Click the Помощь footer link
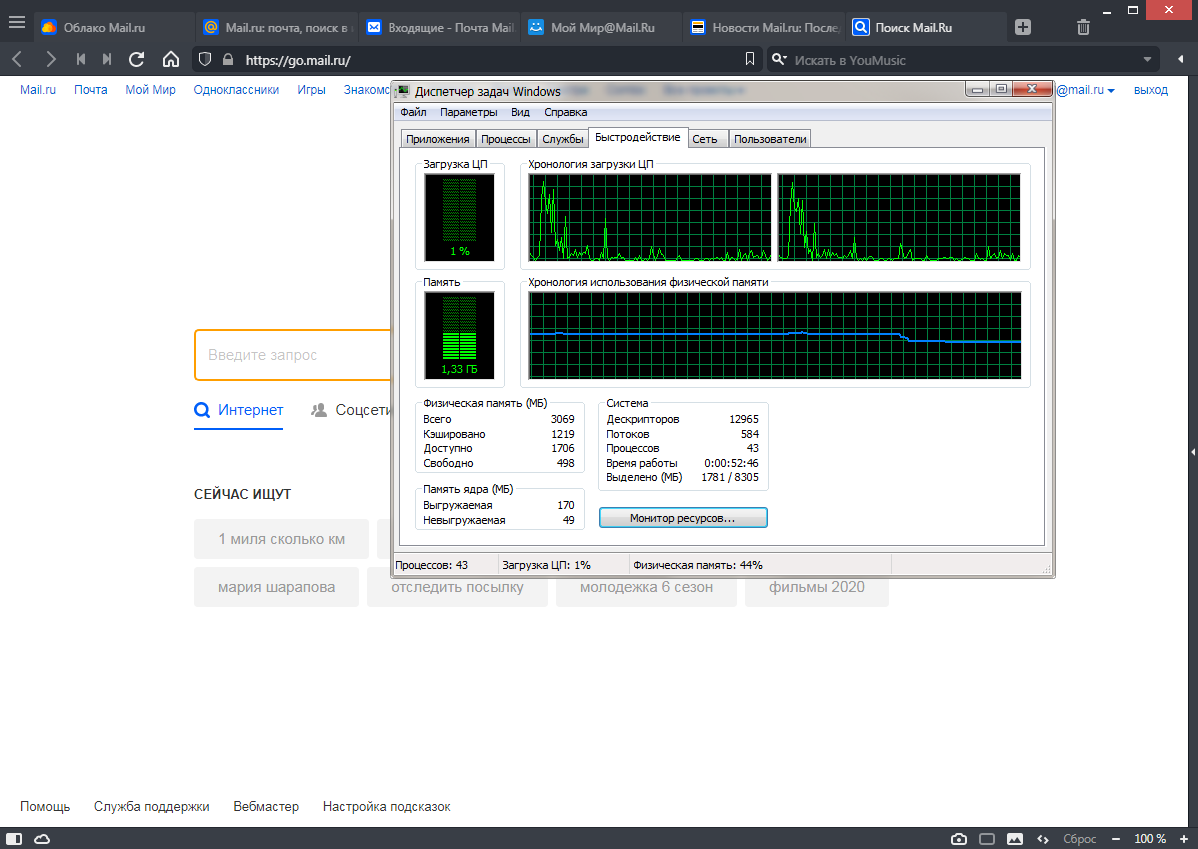Image resolution: width=1198 pixels, height=849 pixels. (45, 806)
